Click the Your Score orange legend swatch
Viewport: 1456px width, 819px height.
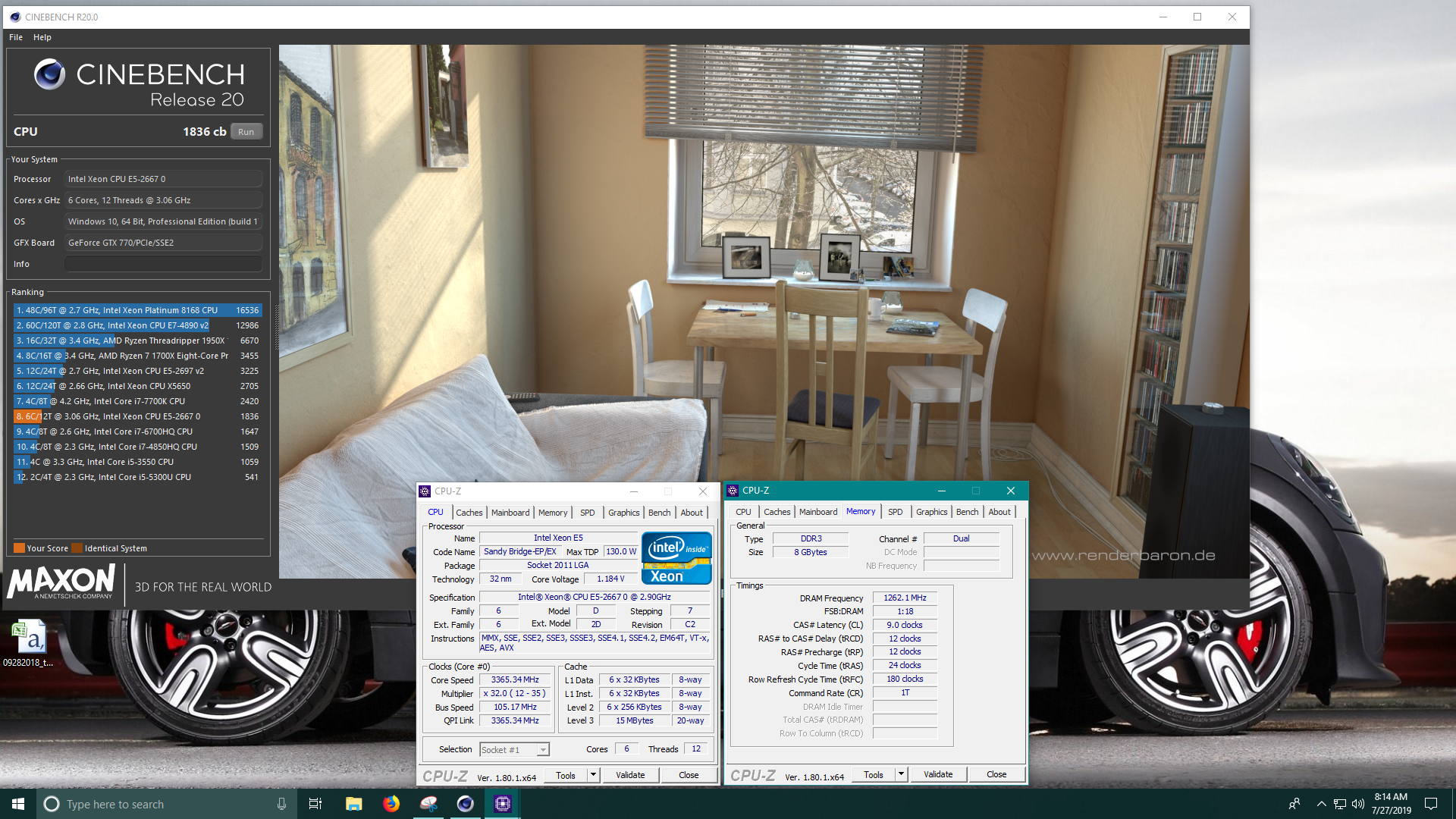(x=20, y=548)
